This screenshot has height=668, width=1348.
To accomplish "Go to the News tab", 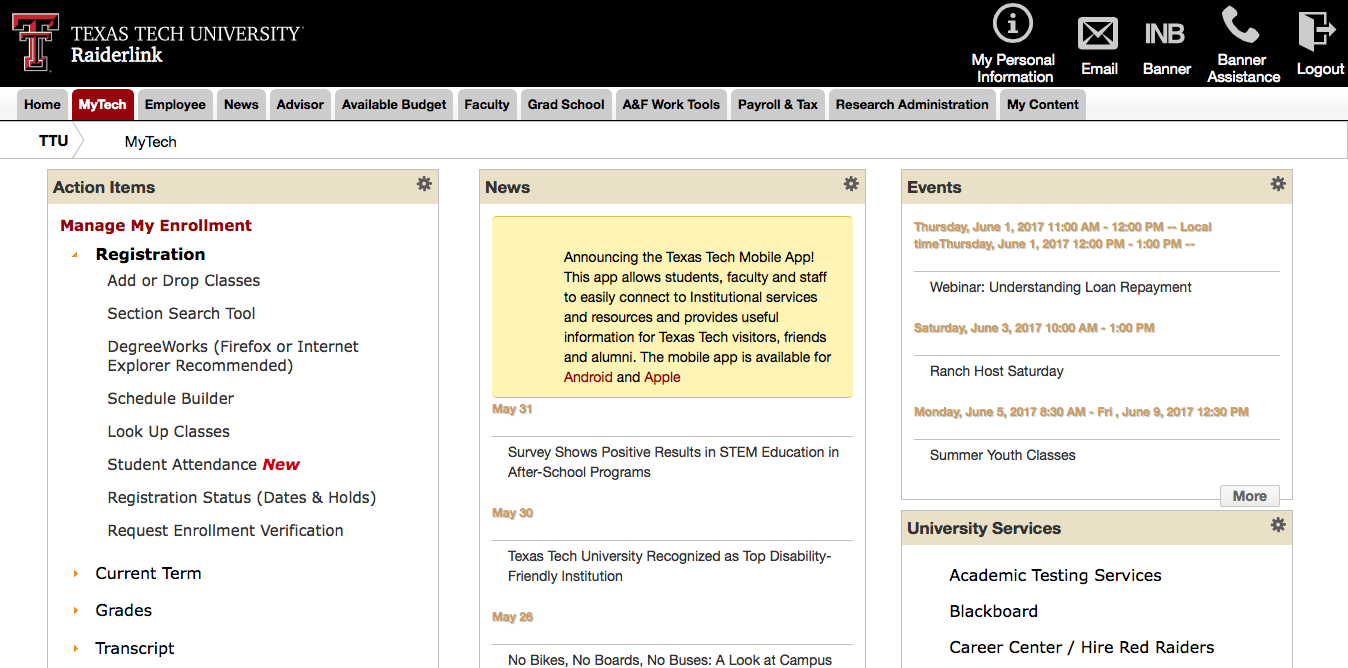I will [241, 105].
